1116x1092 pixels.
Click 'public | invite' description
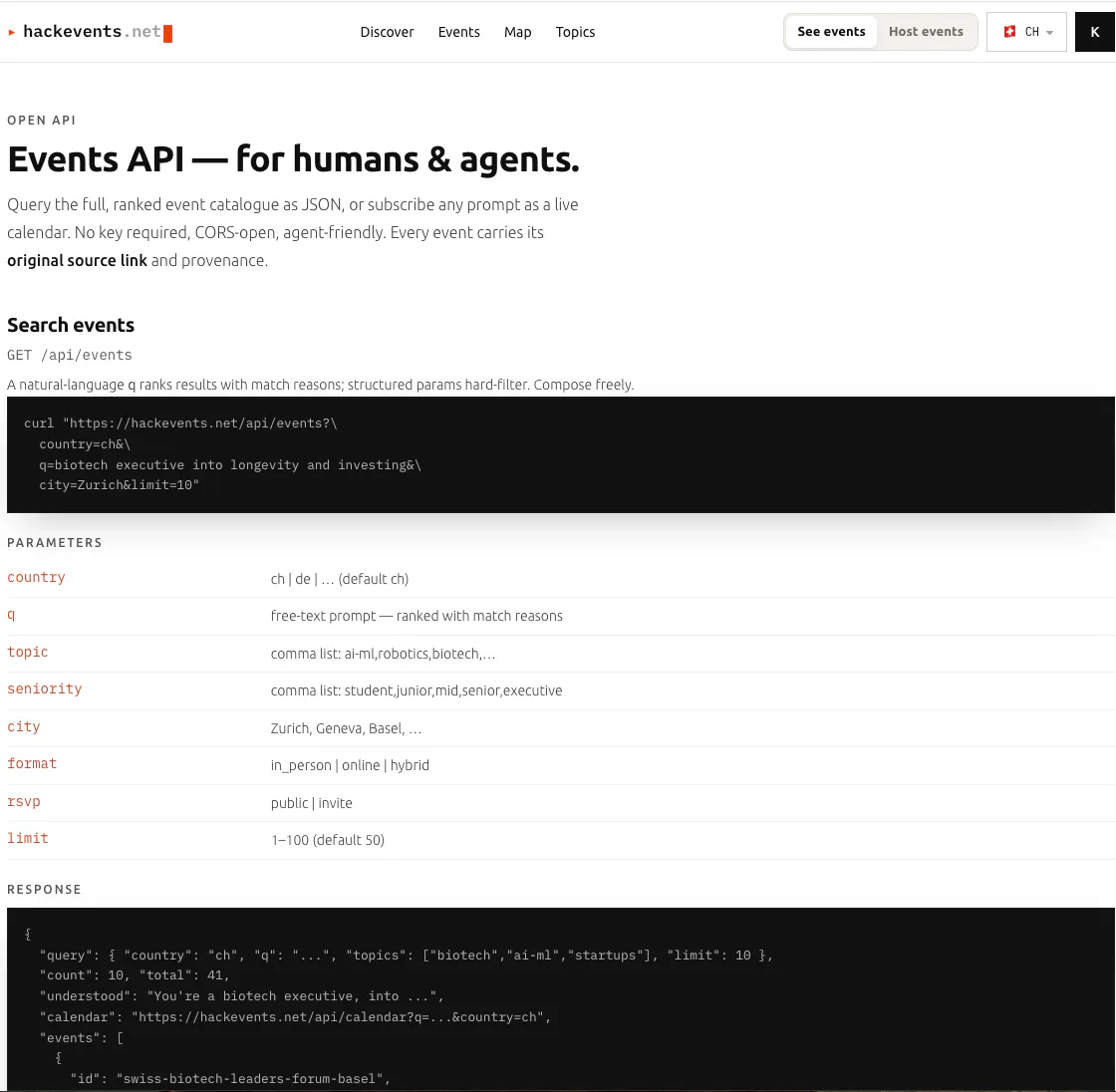point(311,803)
